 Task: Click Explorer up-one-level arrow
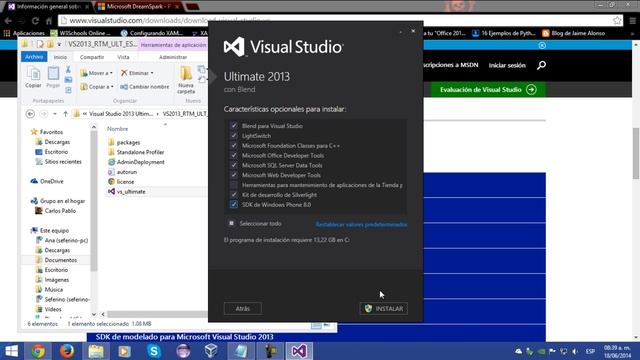pos(65,114)
